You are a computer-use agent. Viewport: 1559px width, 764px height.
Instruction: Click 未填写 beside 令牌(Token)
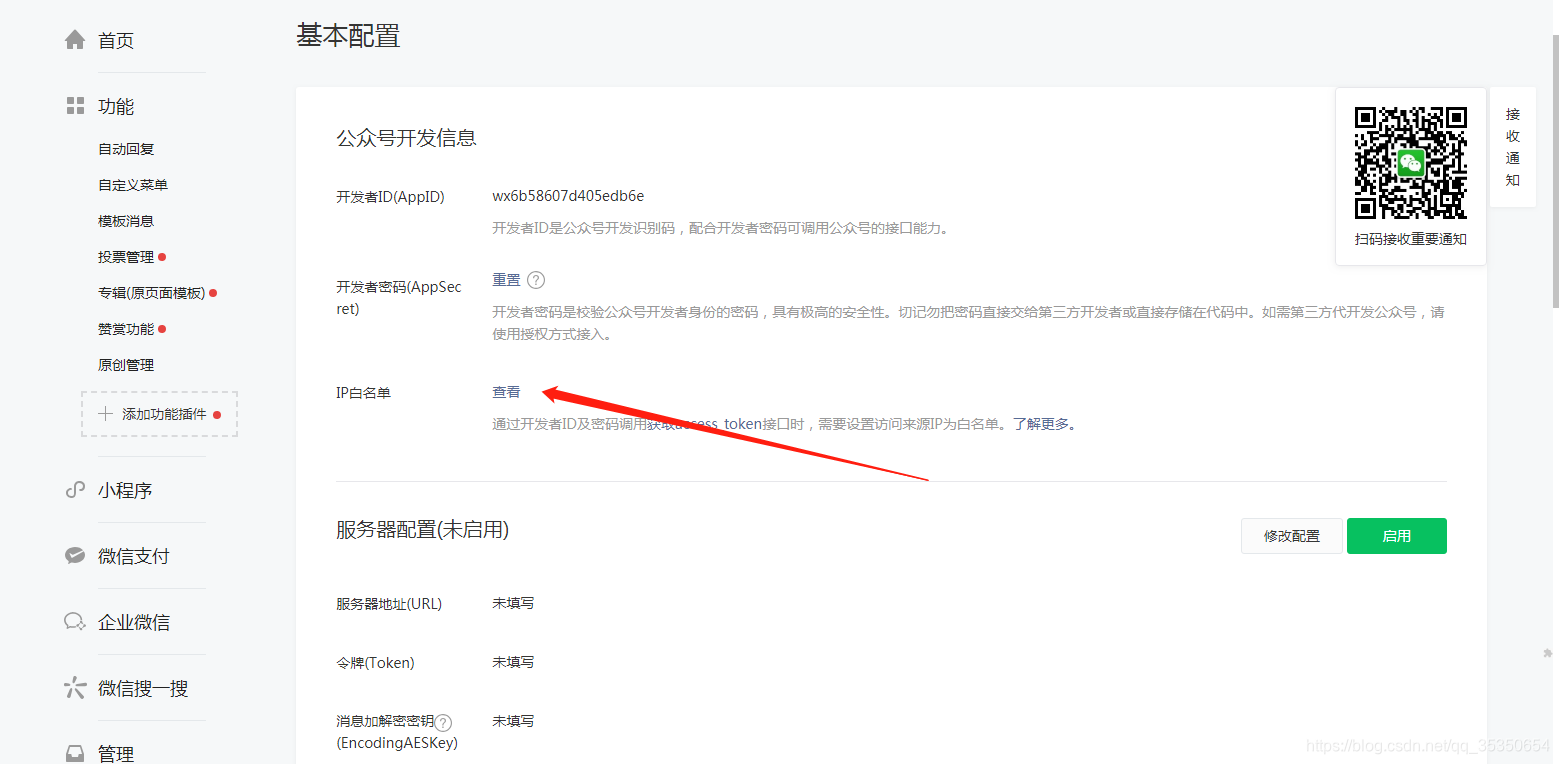[x=513, y=662]
